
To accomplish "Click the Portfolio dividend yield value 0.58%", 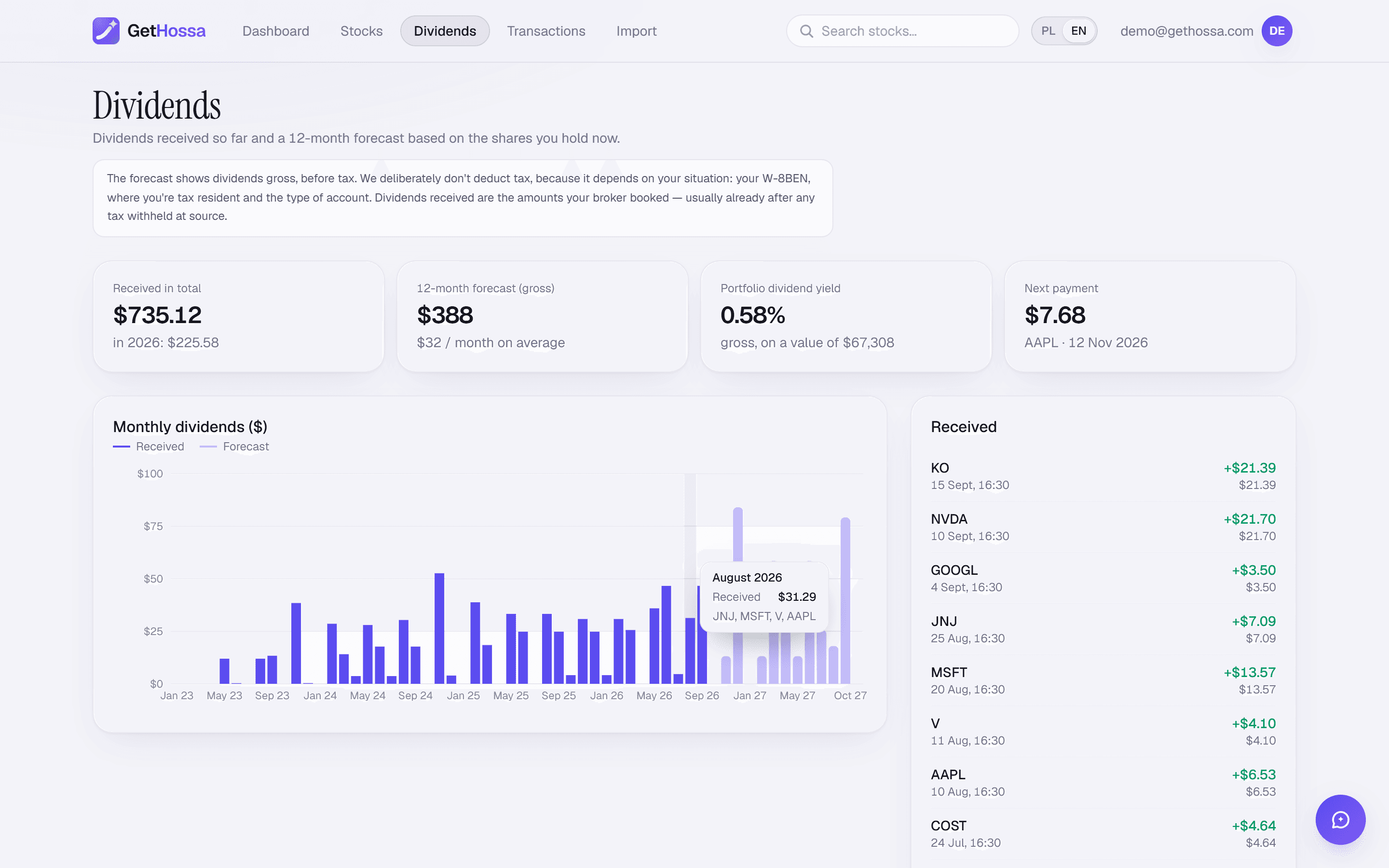I will click(752, 315).
